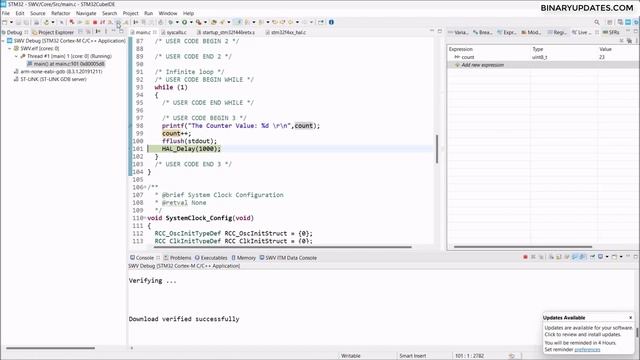Click the Build hammer icon in toolbar

[46, 22]
